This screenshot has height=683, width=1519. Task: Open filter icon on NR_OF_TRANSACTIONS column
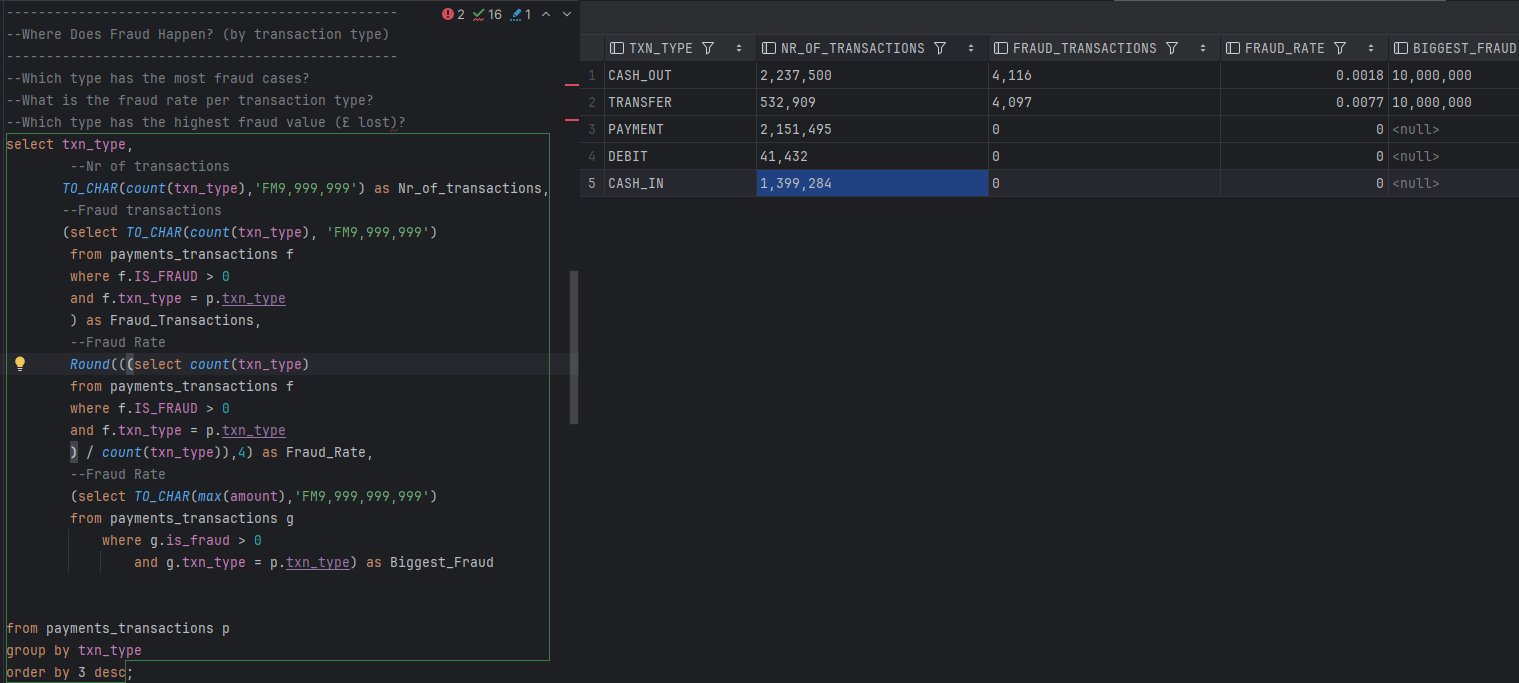pos(940,48)
